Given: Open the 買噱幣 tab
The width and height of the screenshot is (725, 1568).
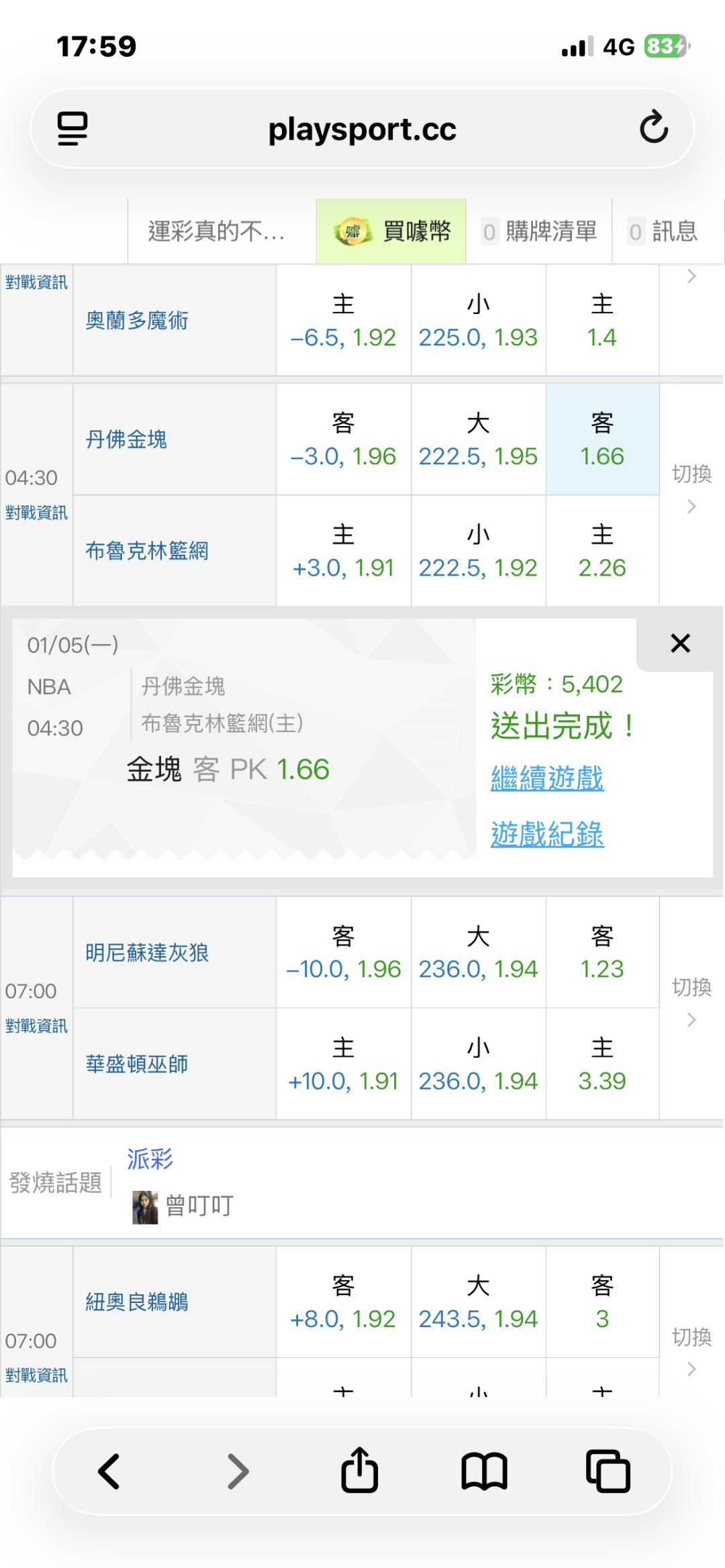Looking at the screenshot, I should coord(391,231).
